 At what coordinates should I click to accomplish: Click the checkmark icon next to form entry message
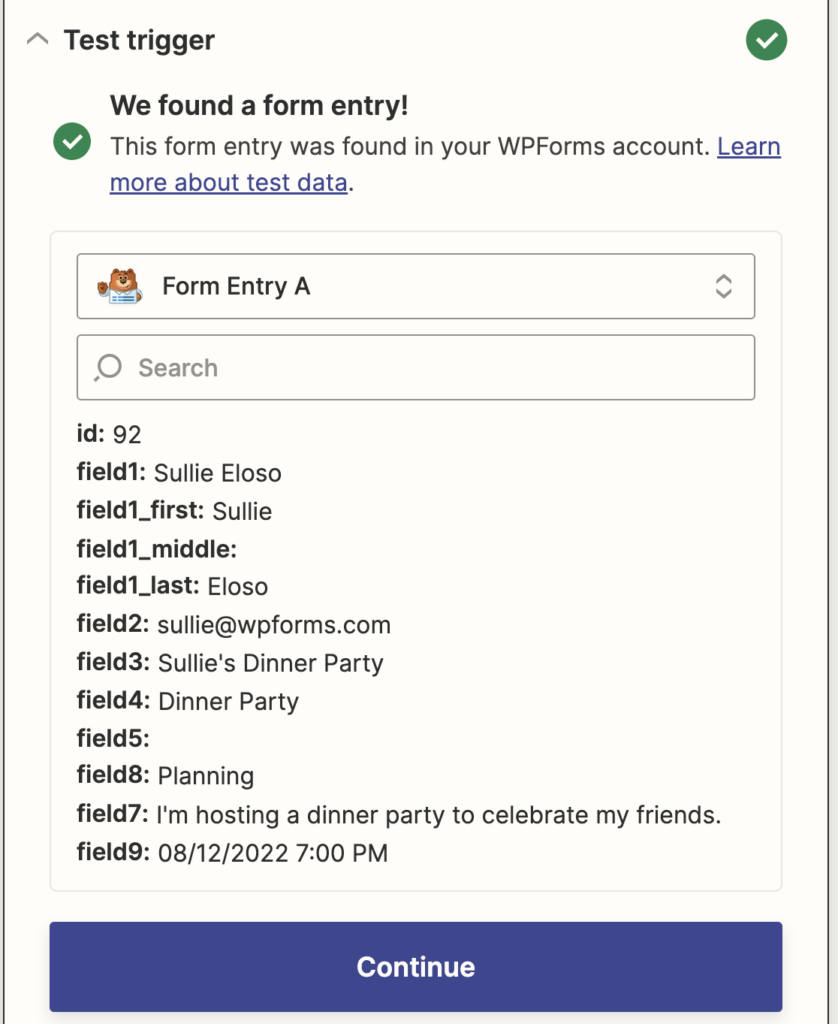click(x=71, y=140)
